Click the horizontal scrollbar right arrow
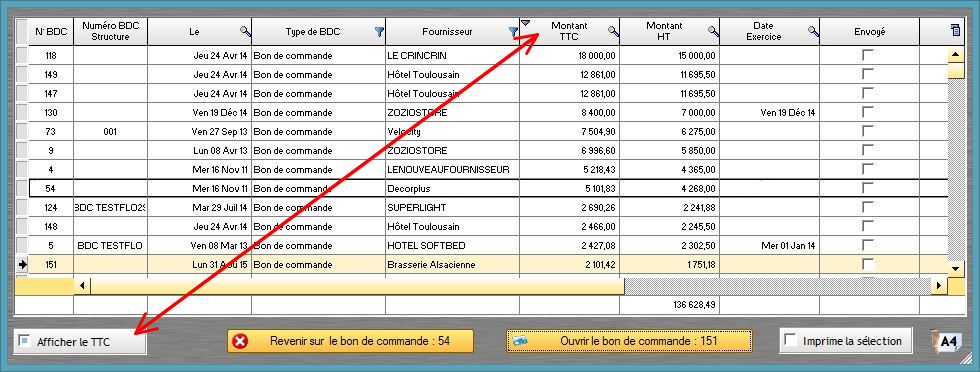980x372 pixels. 939,286
